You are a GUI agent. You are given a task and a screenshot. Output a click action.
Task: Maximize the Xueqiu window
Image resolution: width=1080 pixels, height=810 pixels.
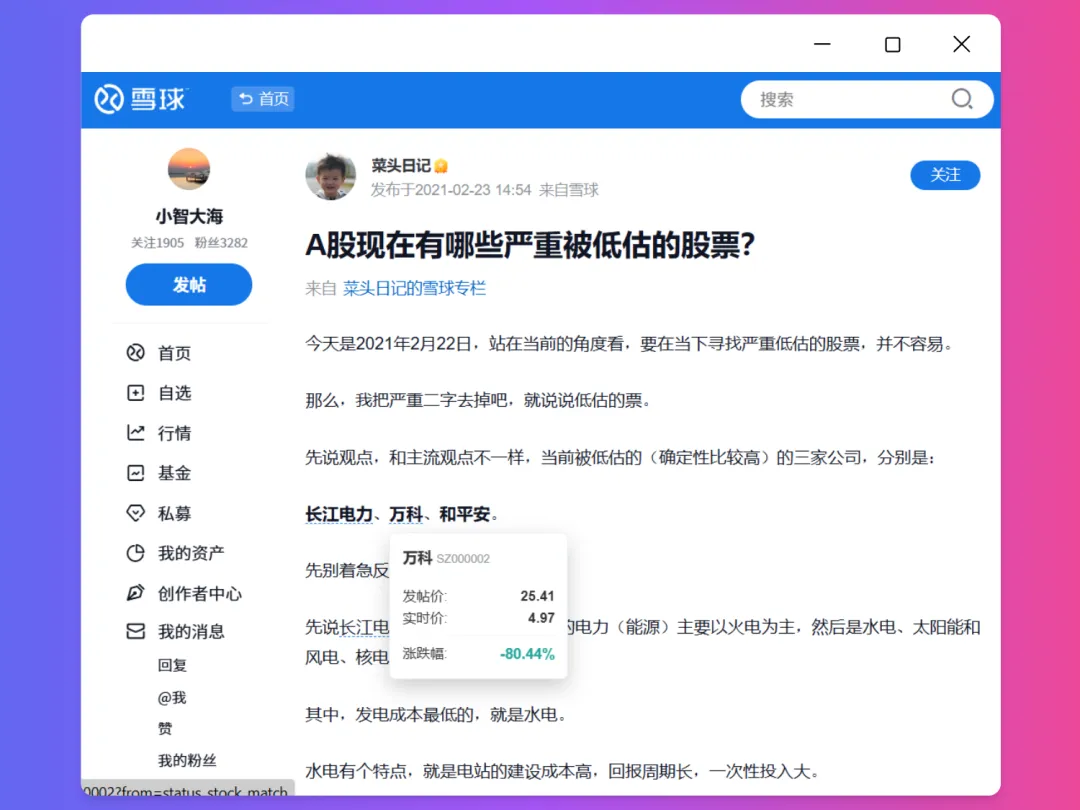point(893,44)
